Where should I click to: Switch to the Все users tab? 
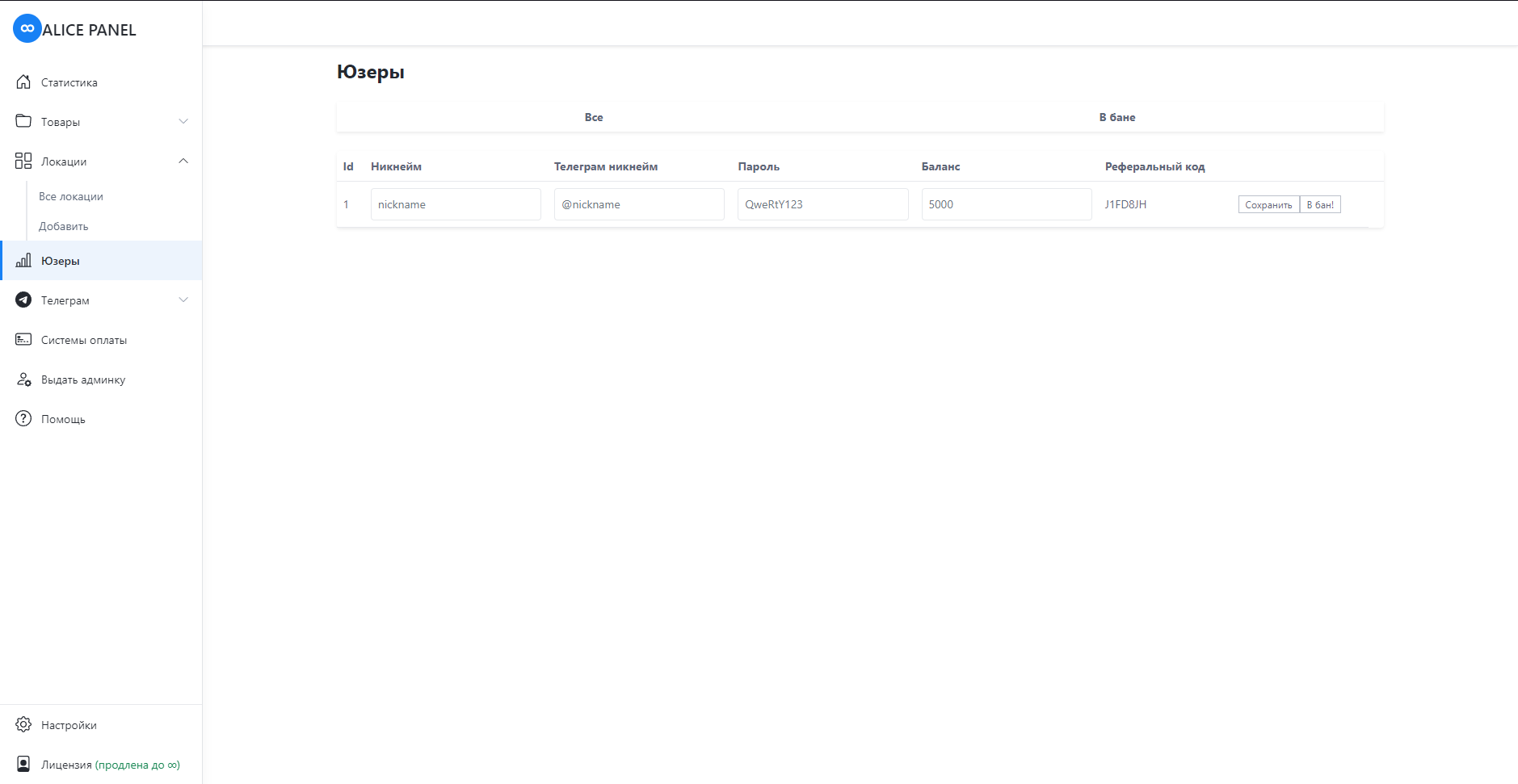pyautogui.click(x=594, y=117)
